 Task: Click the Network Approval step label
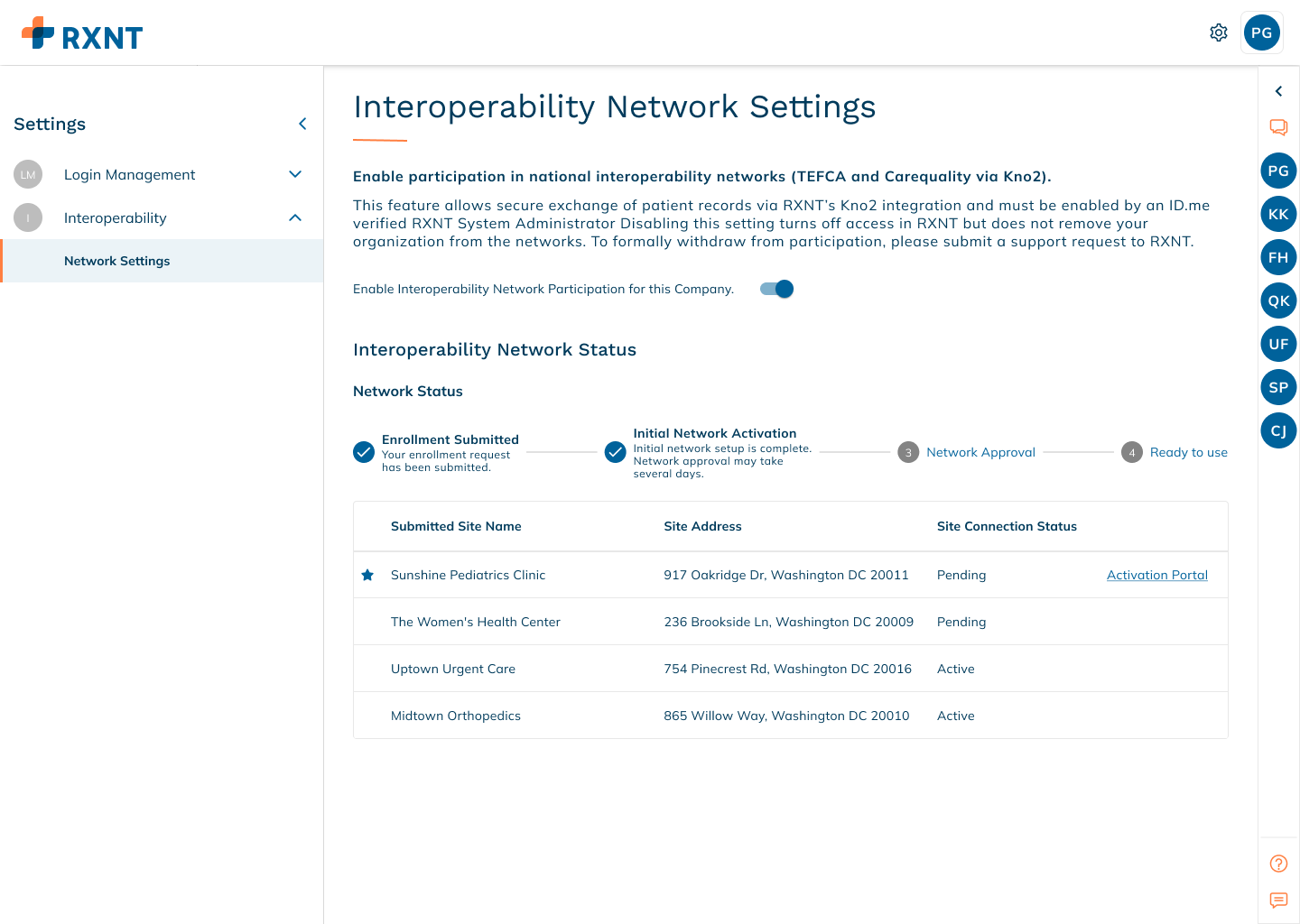coord(980,452)
